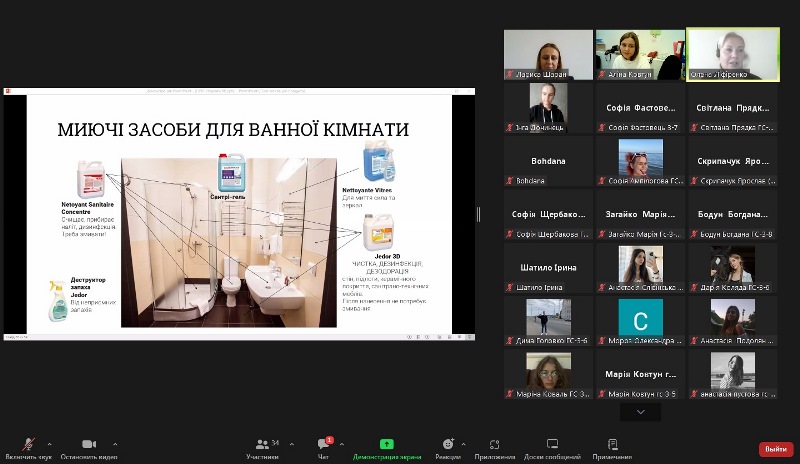Click the bathroom photo on the slide
Screen dimensions: 800x464
click(x=229, y=242)
